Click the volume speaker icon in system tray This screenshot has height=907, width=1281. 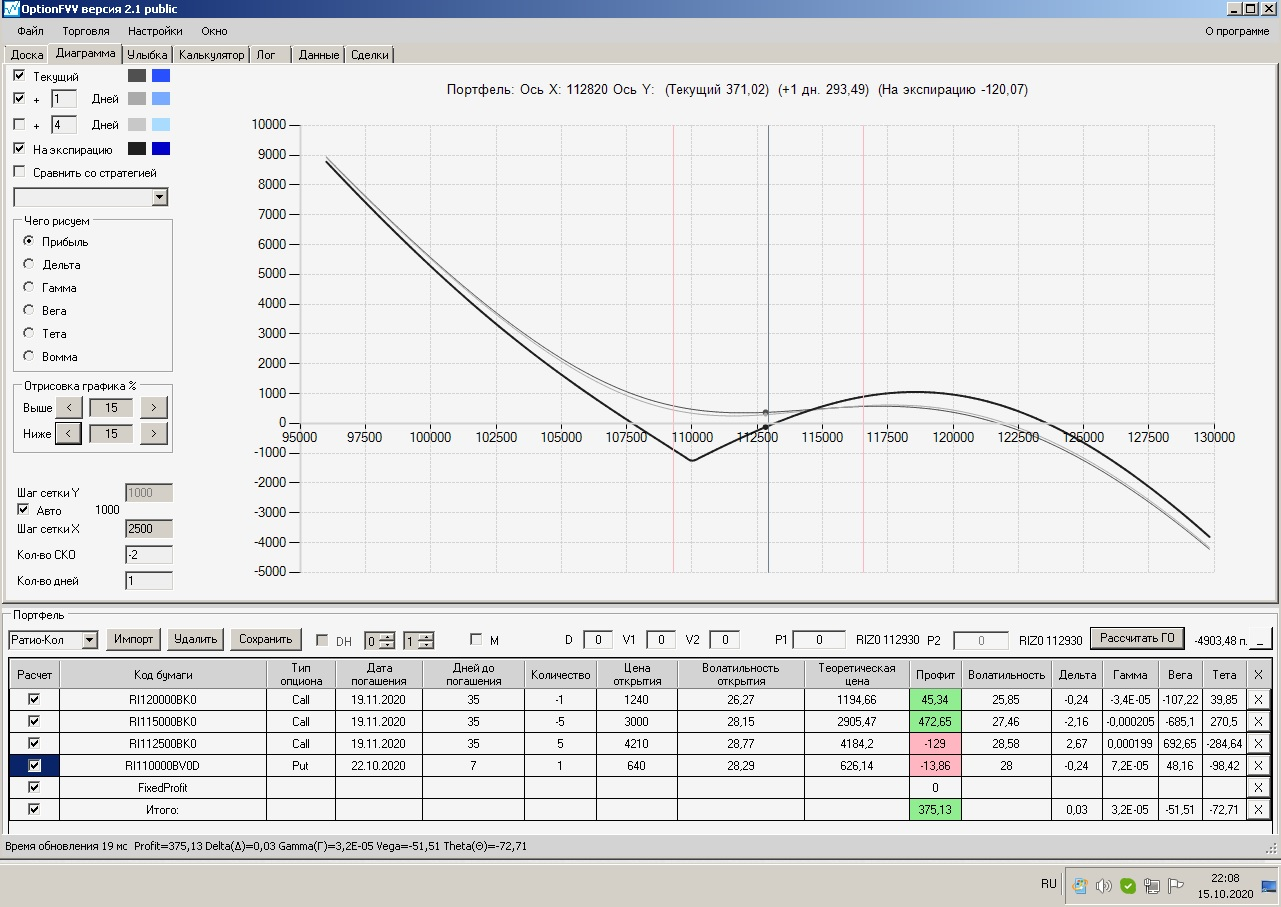(x=1104, y=885)
